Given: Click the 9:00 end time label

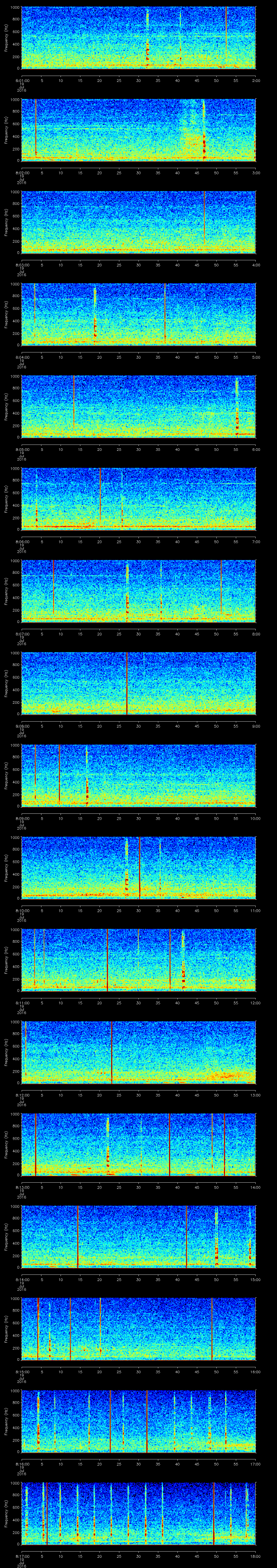Looking at the screenshot, I should (256, 726).
